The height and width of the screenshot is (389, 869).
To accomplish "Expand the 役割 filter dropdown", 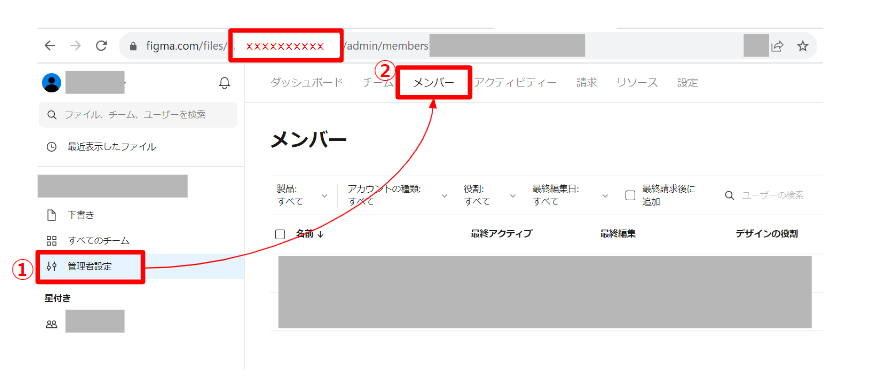I will [489, 195].
